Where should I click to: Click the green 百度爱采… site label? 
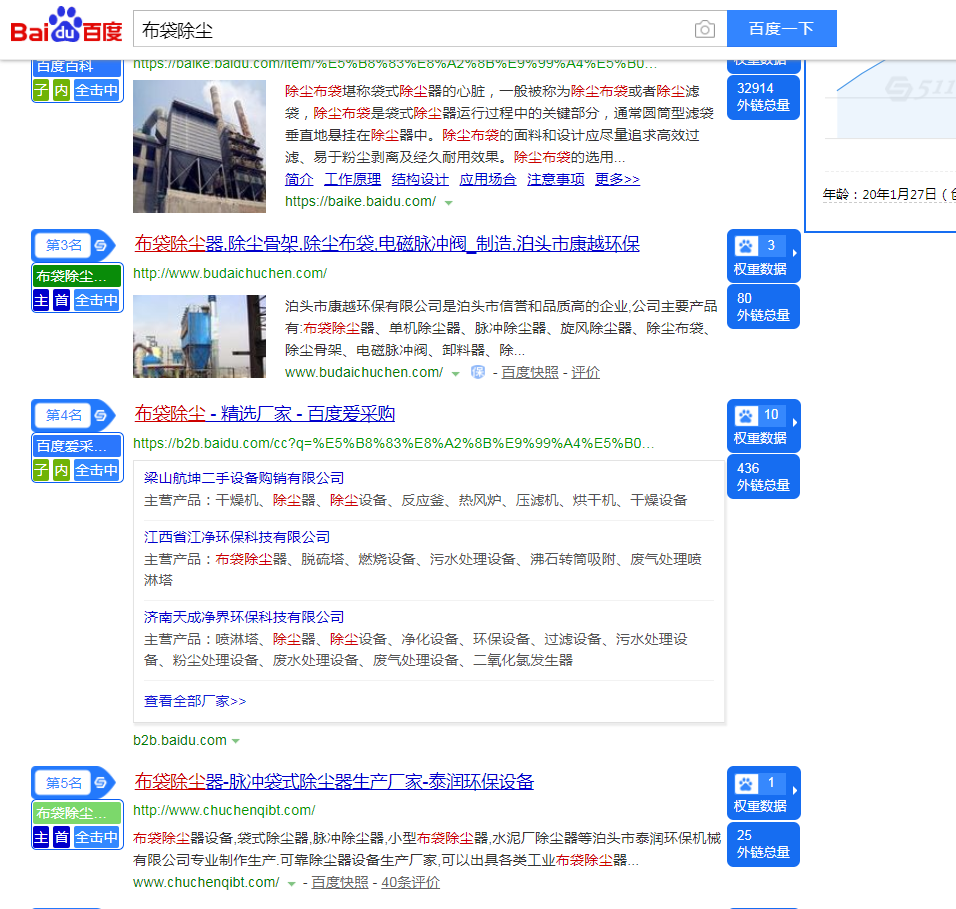tap(77, 446)
